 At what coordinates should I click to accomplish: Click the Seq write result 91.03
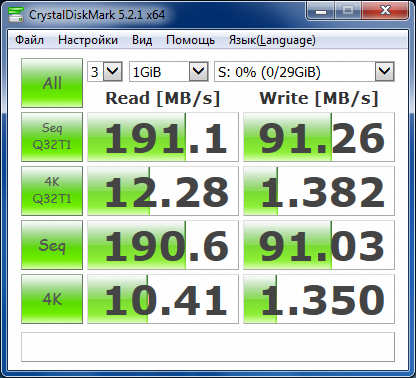(x=319, y=245)
